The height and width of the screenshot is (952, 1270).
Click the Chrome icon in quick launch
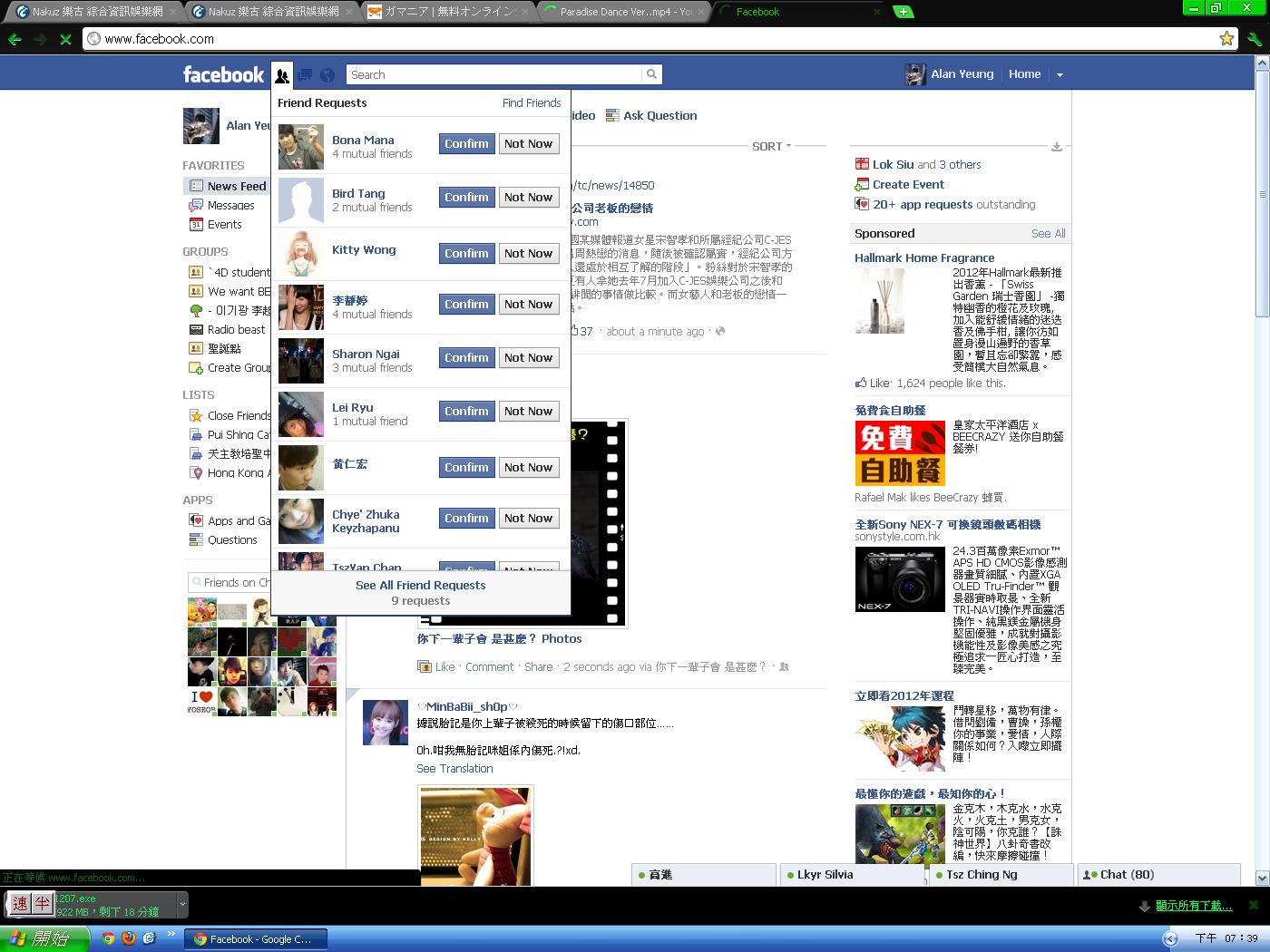point(108,938)
